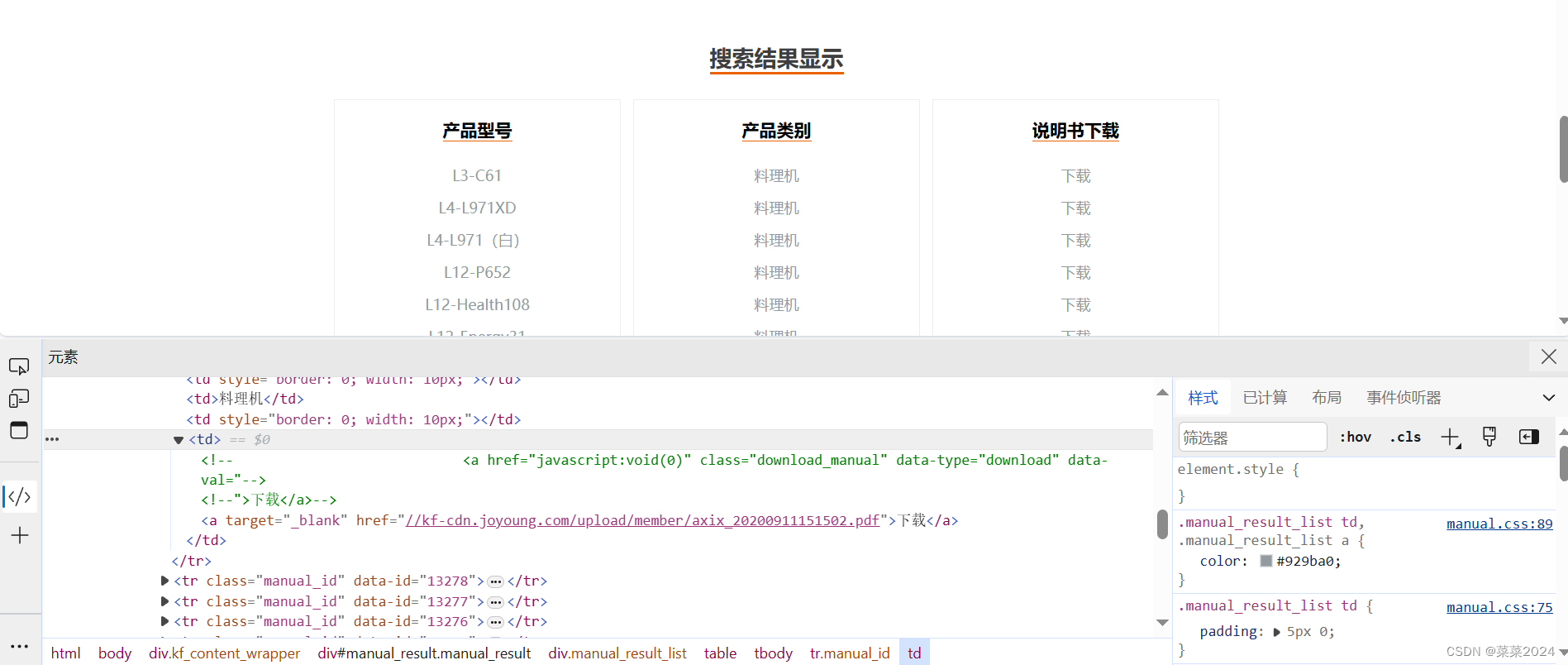
Task: Open the #929ba0 color swatch
Action: (1265, 561)
